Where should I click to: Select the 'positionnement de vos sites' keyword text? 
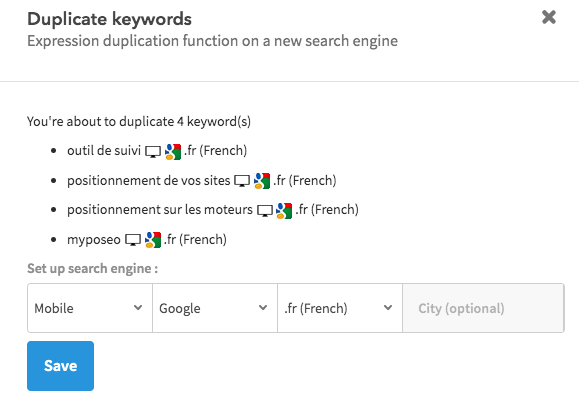click(148, 181)
